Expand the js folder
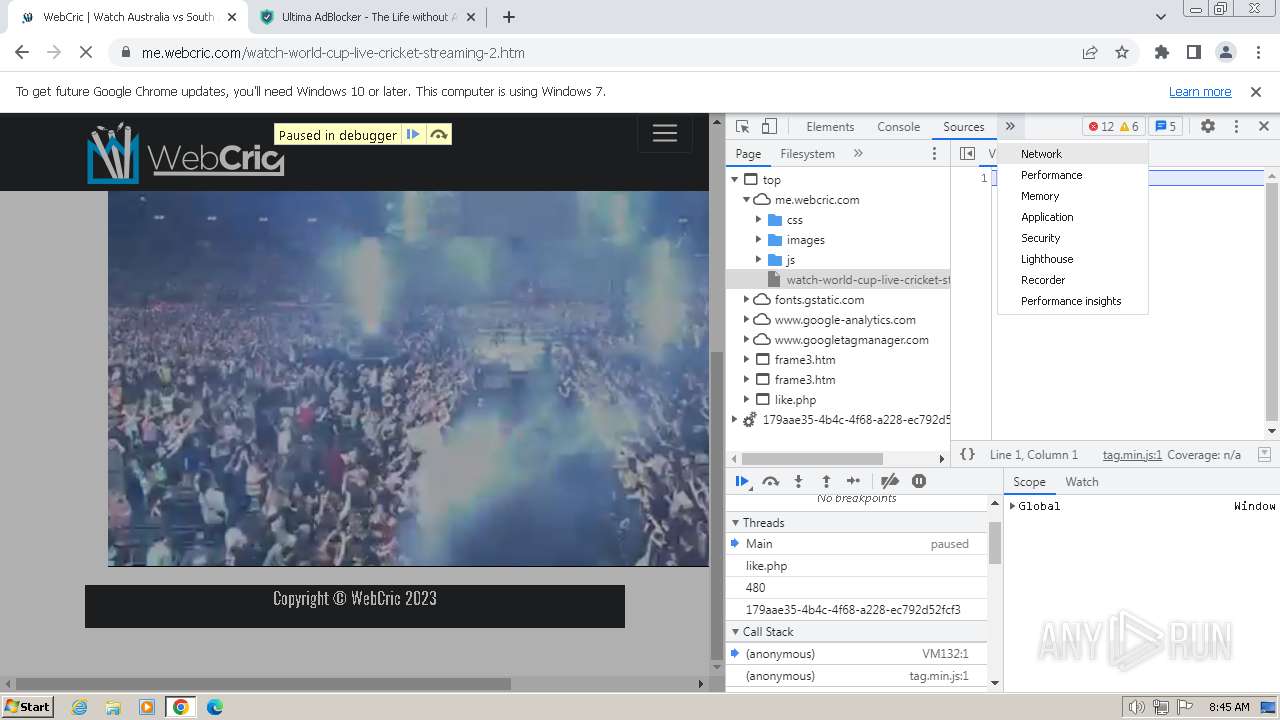This screenshot has width=1280, height=720. point(758,260)
